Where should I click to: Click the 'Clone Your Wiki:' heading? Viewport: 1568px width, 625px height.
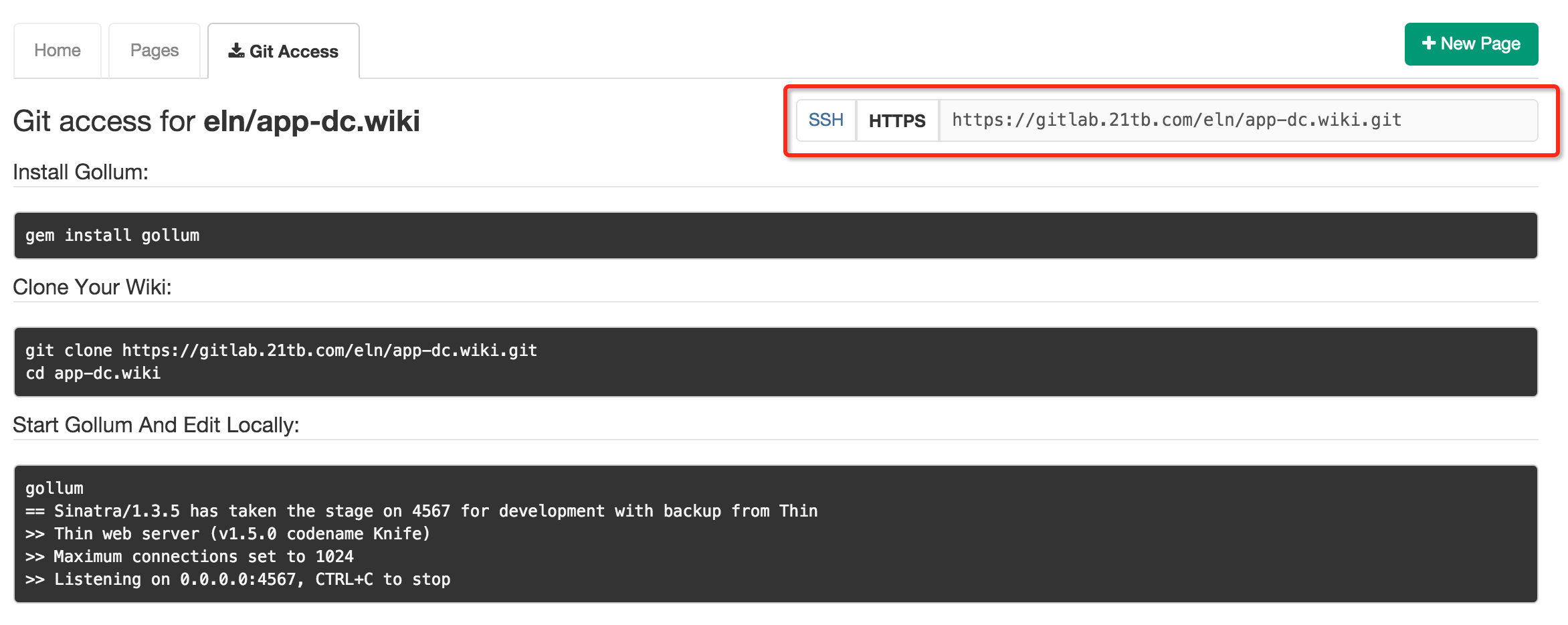tap(92, 287)
